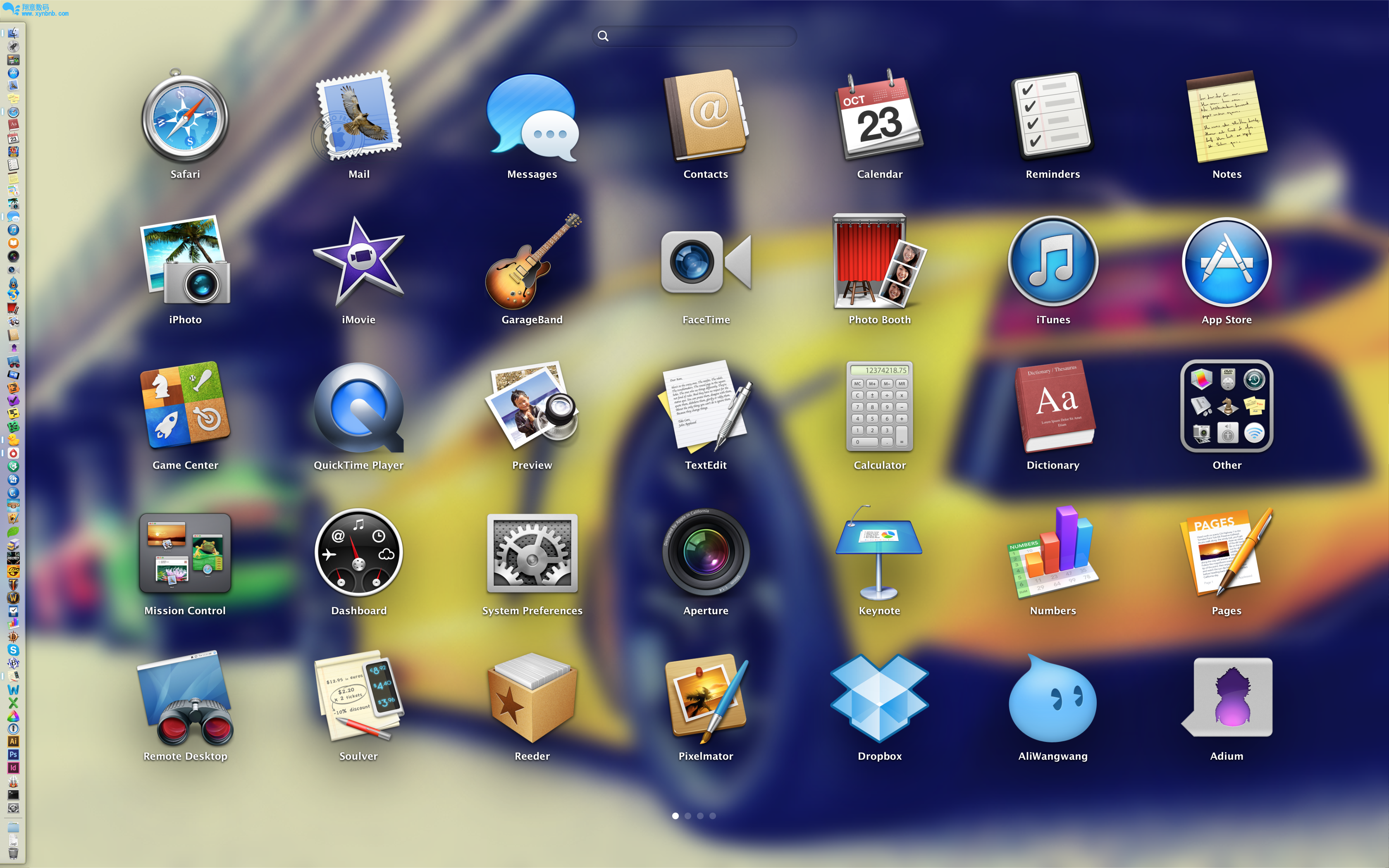Launch the Numbers app
Viewport: 1389px width, 868px height.
click(x=1052, y=552)
